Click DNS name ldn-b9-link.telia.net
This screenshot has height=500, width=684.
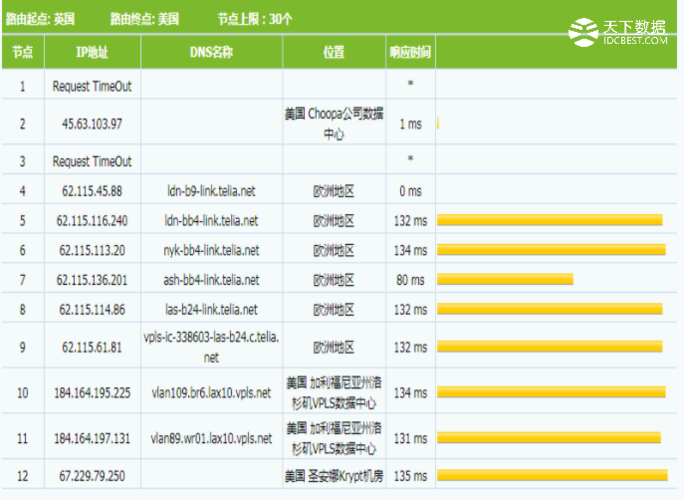(211, 191)
